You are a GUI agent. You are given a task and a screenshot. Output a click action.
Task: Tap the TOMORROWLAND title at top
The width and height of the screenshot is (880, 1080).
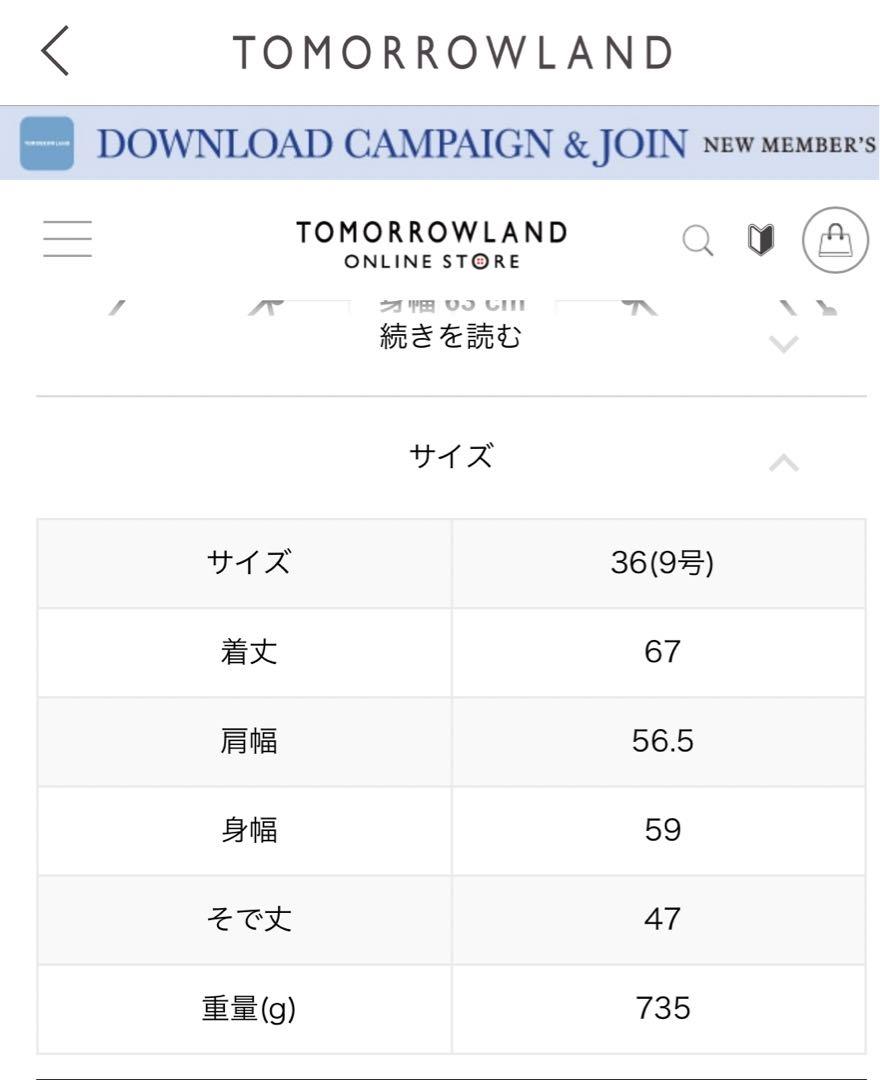tap(452, 52)
